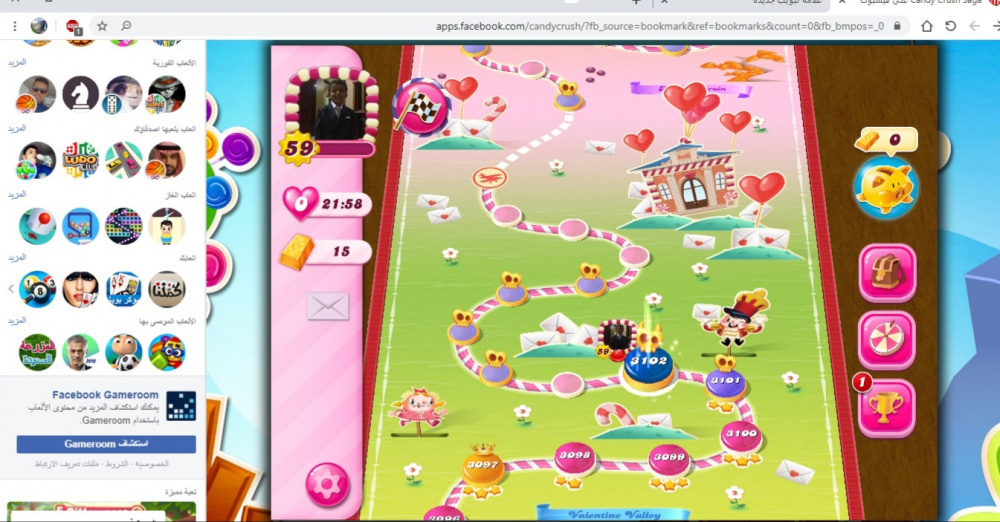Open the backpack inventory button
The image size is (1000, 522).
coord(887,272)
